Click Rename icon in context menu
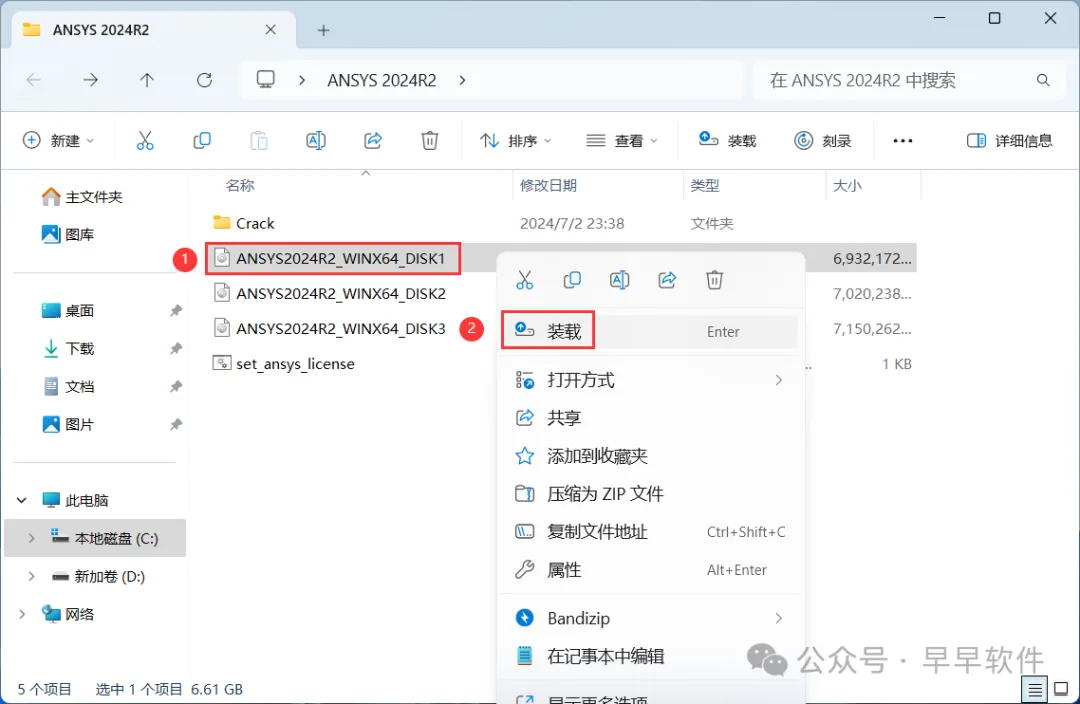1080x704 pixels. click(619, 280)
